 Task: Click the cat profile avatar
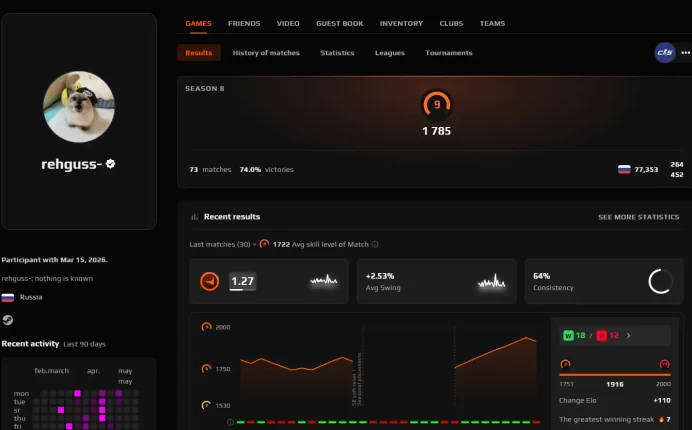[79, 106]
